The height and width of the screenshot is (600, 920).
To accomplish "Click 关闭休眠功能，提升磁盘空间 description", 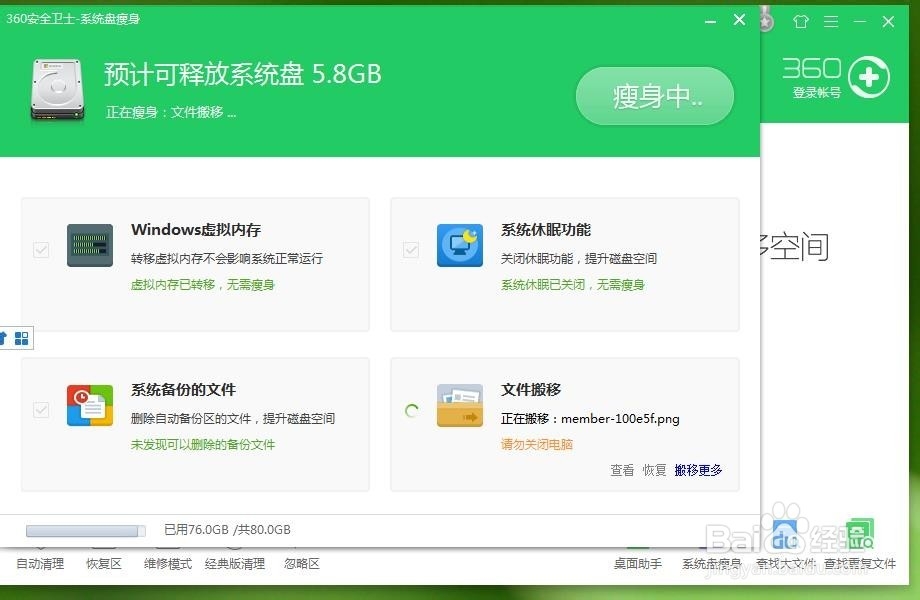I will (579, 258).
